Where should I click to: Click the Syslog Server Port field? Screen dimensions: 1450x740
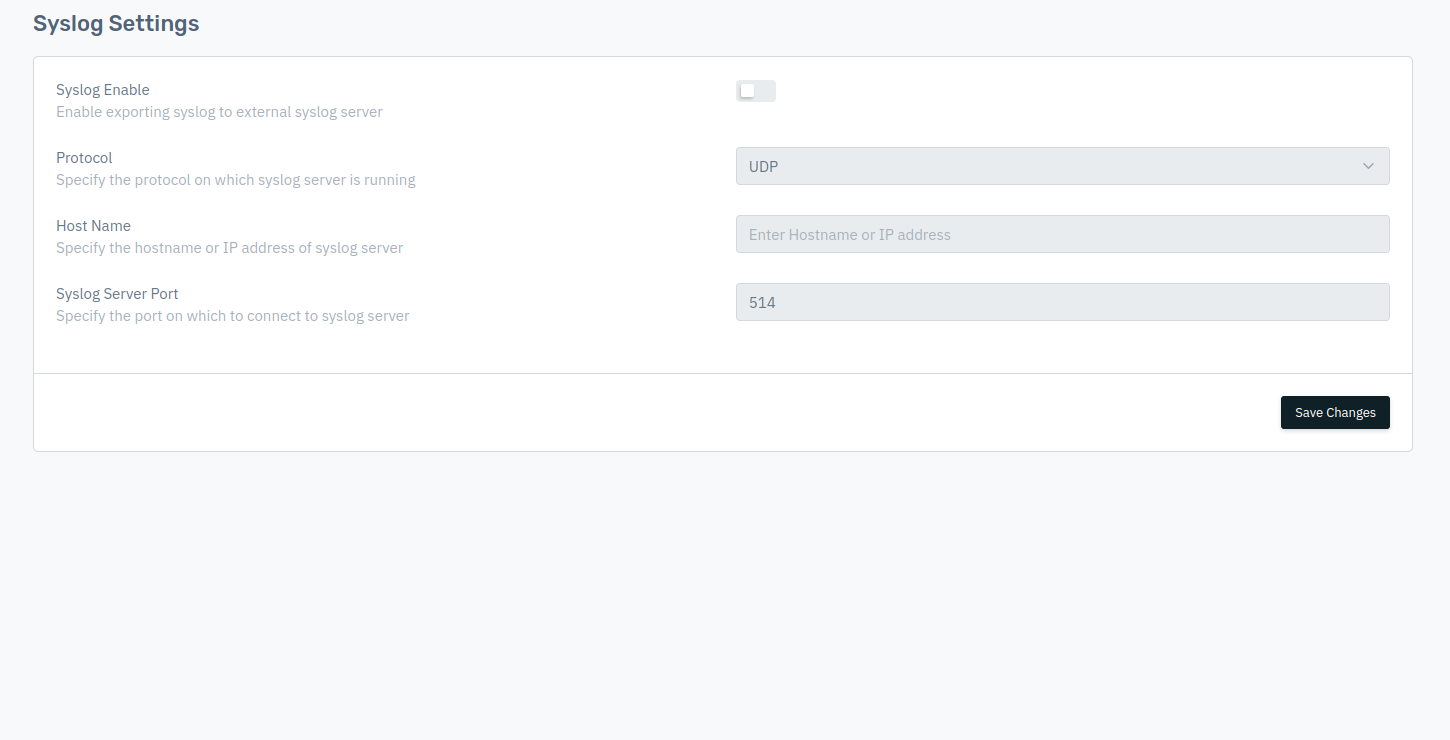(x=1062, y=302)
